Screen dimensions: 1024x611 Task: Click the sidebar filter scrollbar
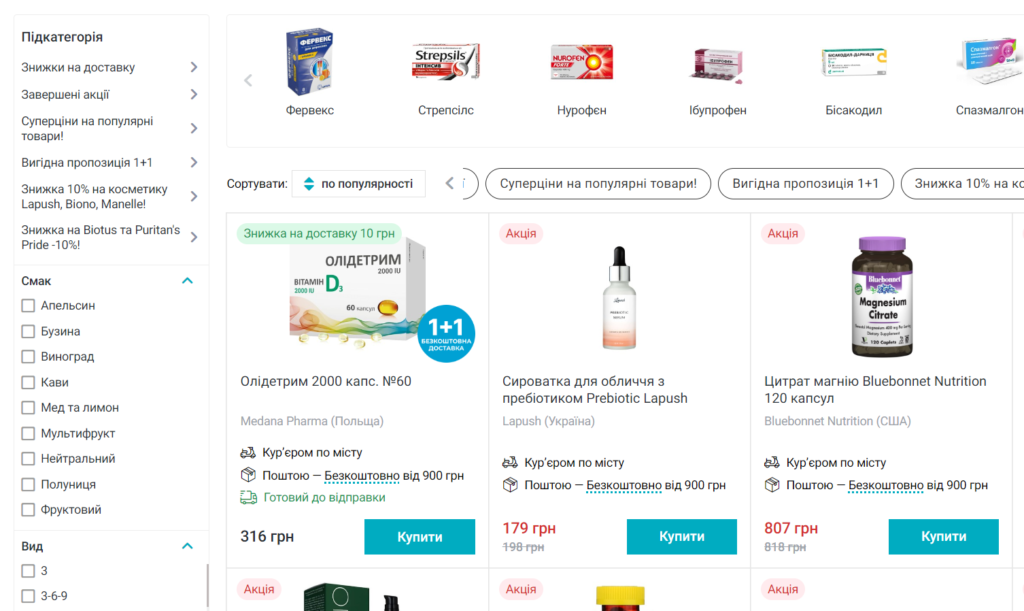[x=207, y=585]
